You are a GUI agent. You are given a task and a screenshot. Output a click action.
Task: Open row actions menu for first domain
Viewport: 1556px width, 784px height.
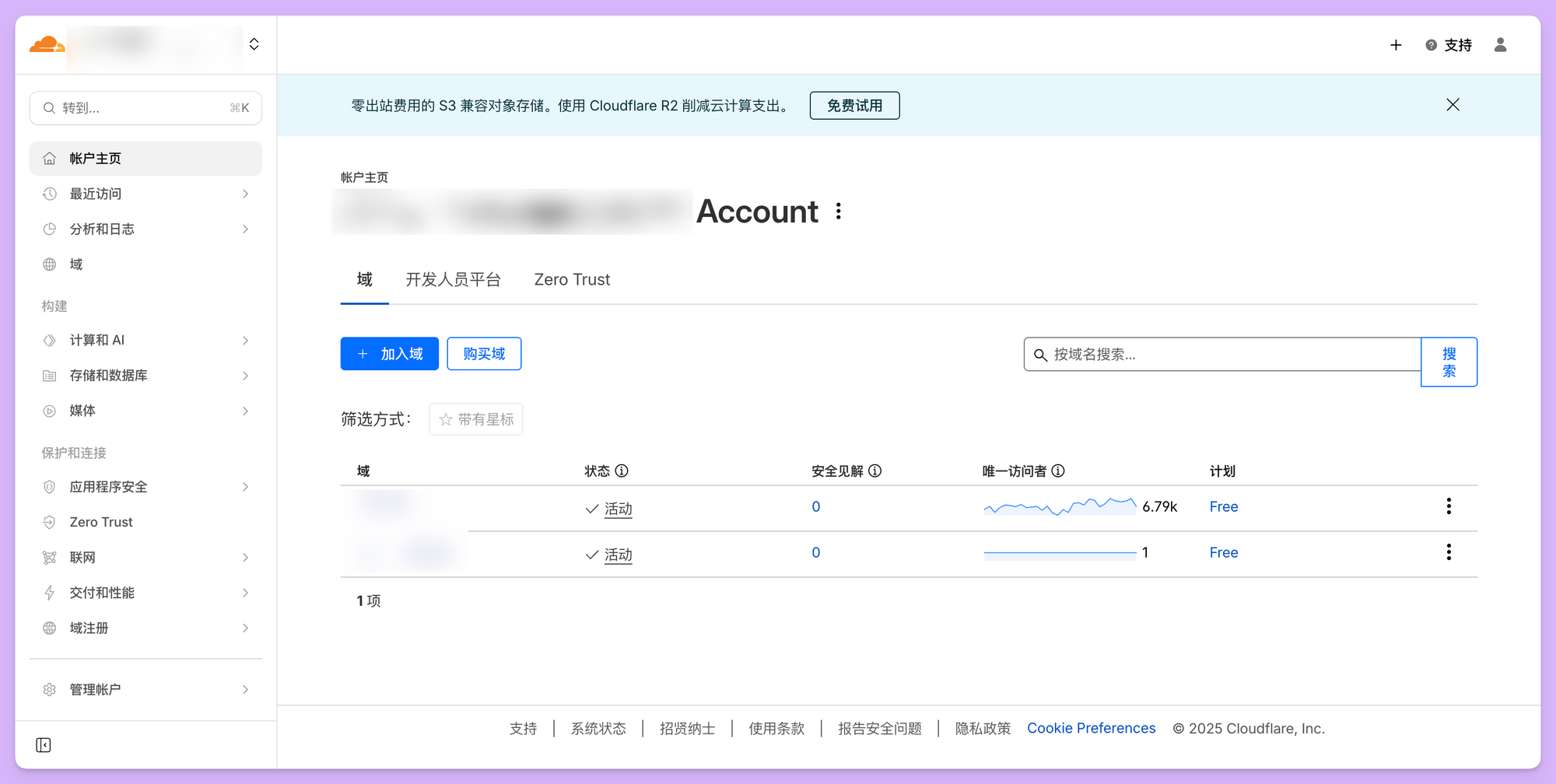(1449, 506)
